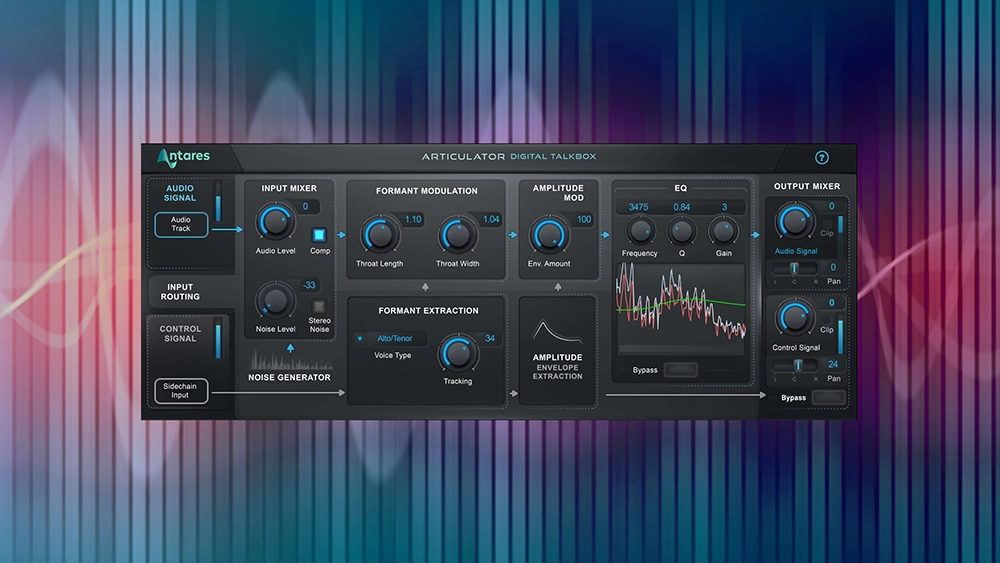Click the Throat Length knob

380,235
